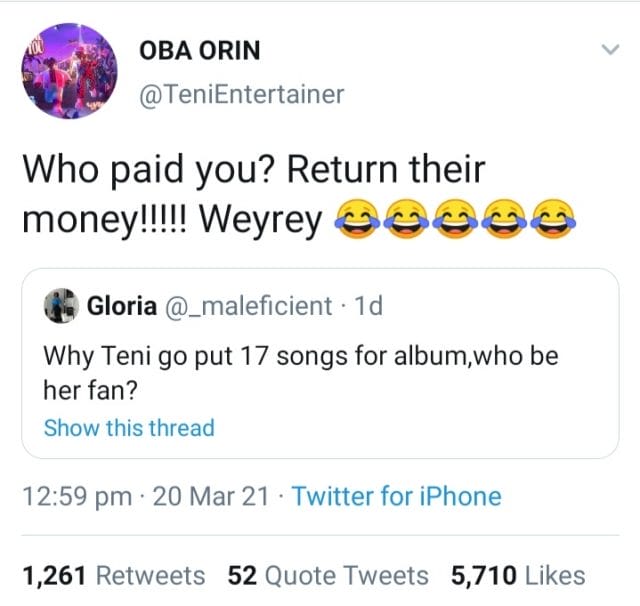Click Gloria's small avatar in quoted tweet
Screen dimensions: 640x606
[x=61, y=306]
